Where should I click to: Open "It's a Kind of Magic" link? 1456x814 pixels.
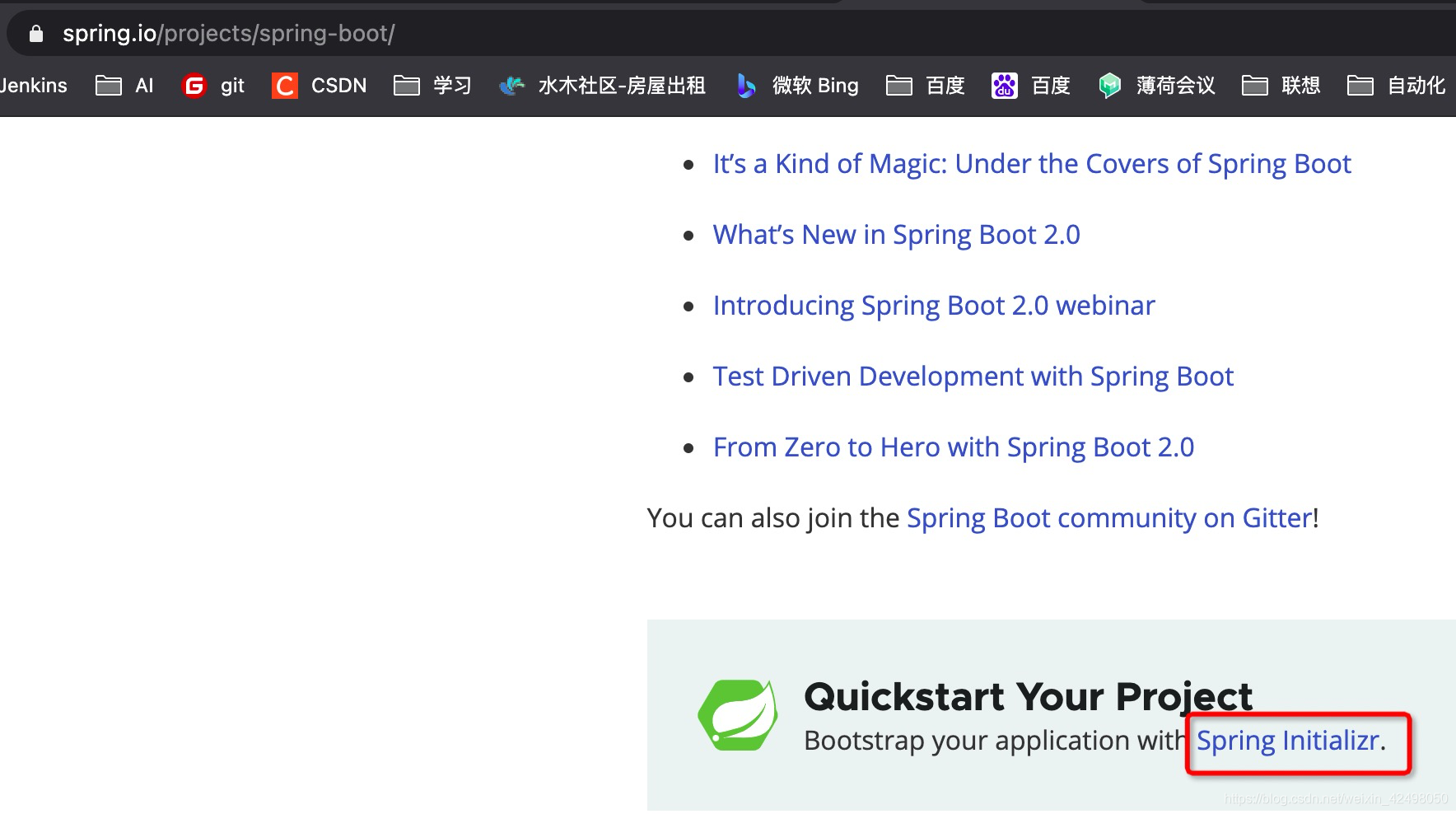1032,164
